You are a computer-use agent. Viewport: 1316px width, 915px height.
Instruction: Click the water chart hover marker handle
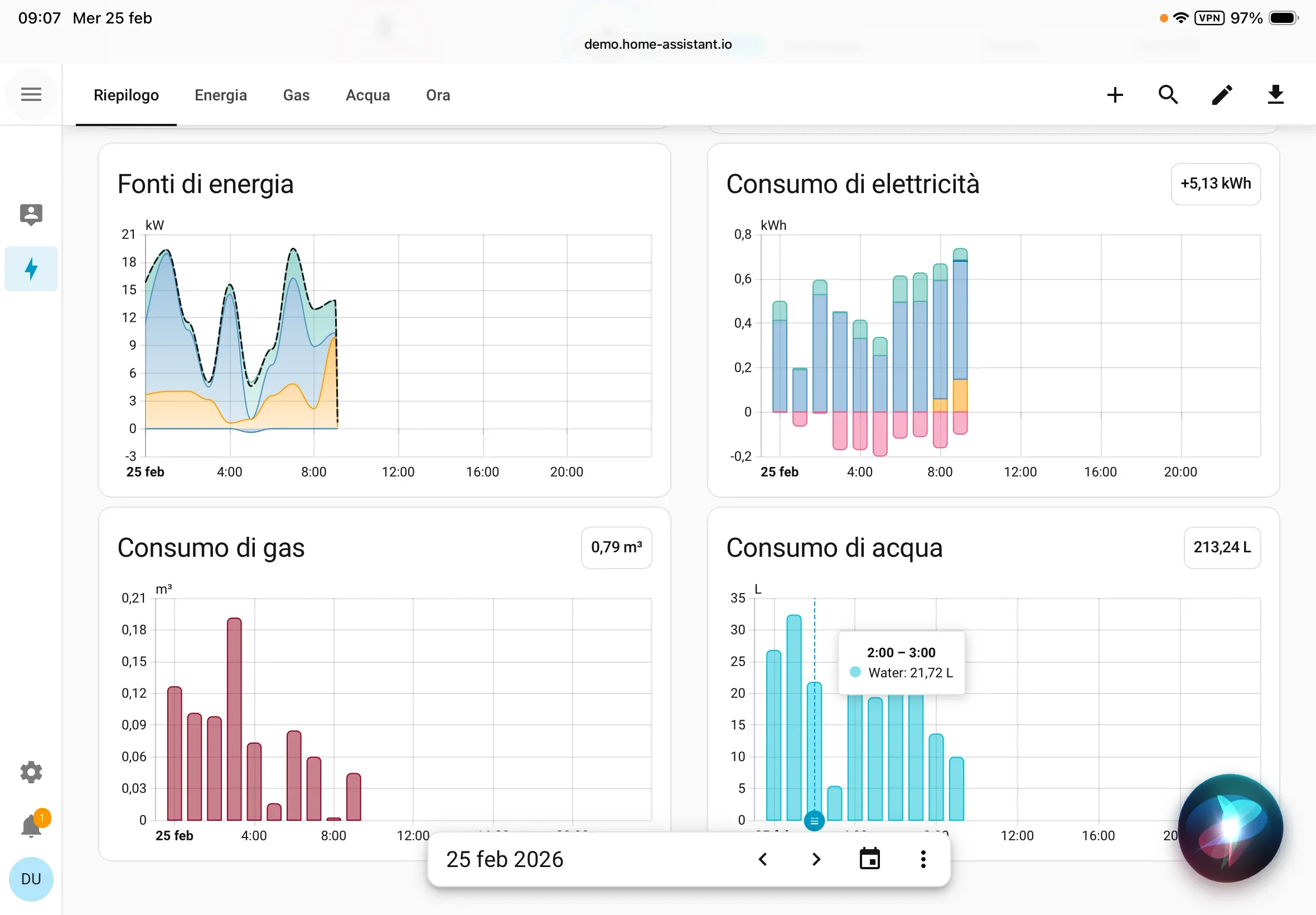(814, 821)
